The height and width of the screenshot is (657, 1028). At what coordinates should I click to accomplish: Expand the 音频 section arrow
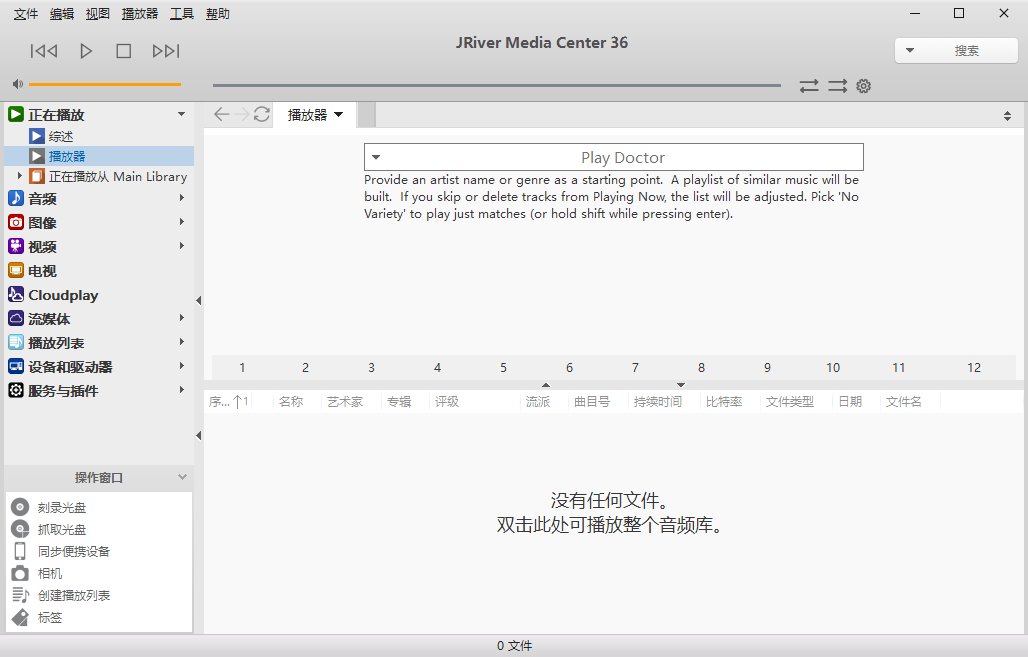pos(182,197)
